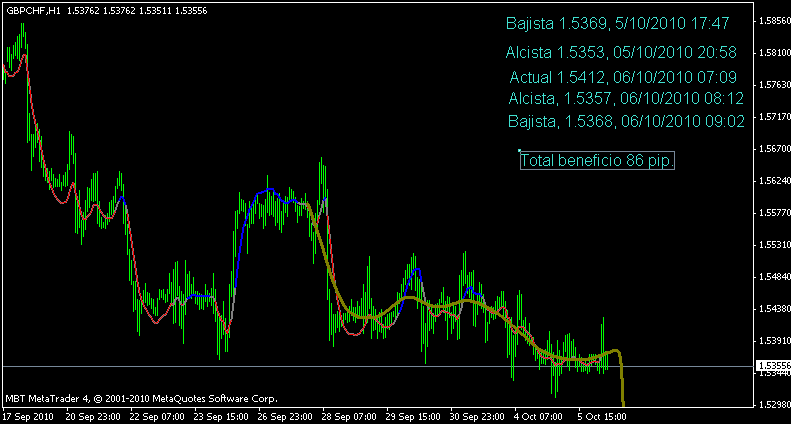
Task: Click the "28 Sep 07:00" time axis label
Action: (x=349, y=416)
